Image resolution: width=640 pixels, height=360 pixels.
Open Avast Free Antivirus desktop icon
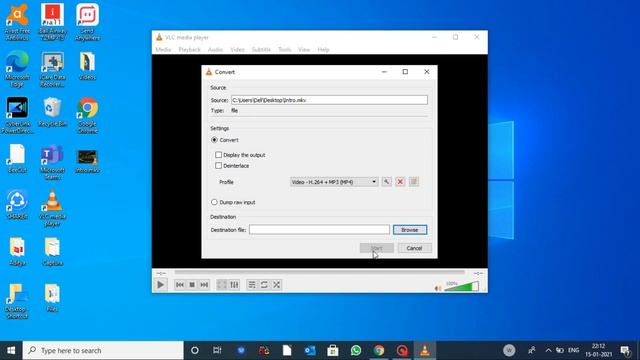[x=17, y=22]
